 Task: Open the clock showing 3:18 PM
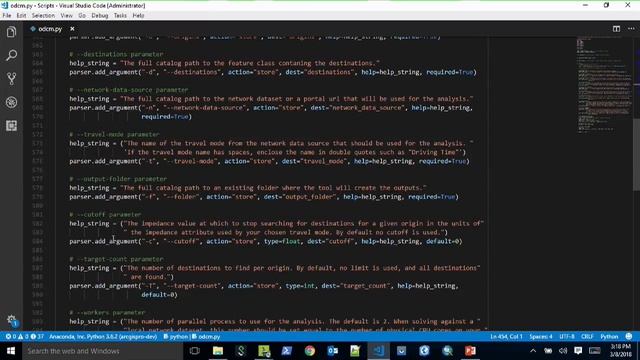pos(621,351)
